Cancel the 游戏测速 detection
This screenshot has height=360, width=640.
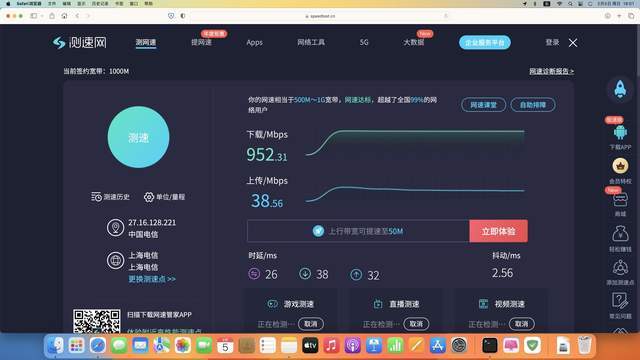pos(311,324)
